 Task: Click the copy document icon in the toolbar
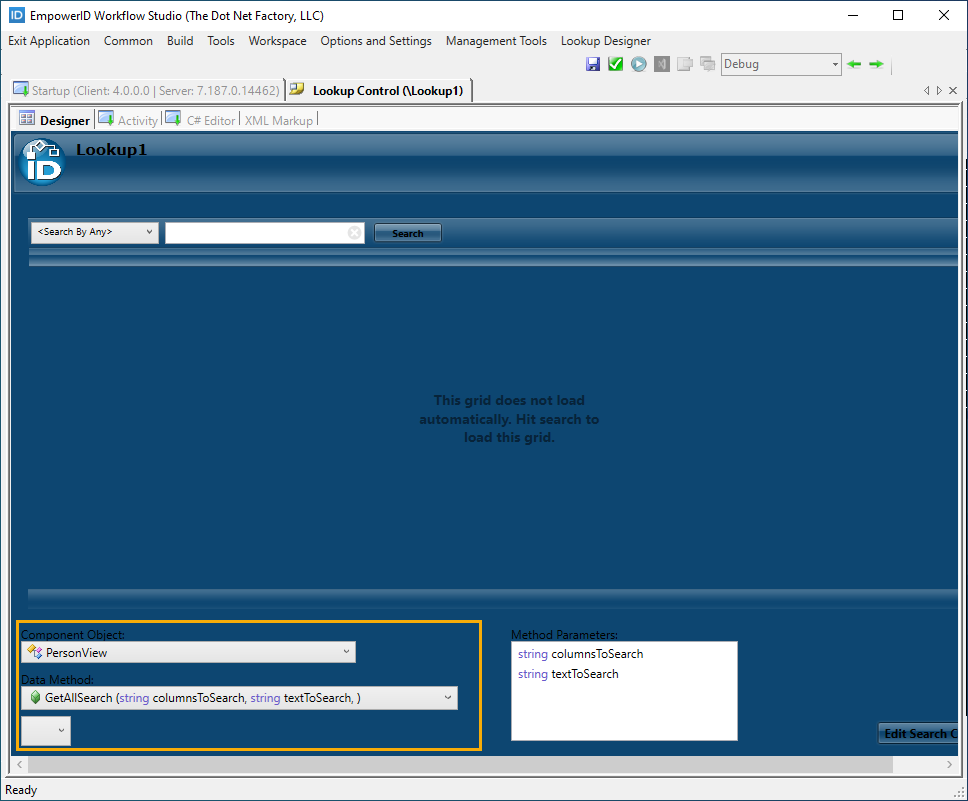pyautogui.click(x=685, y=63)
